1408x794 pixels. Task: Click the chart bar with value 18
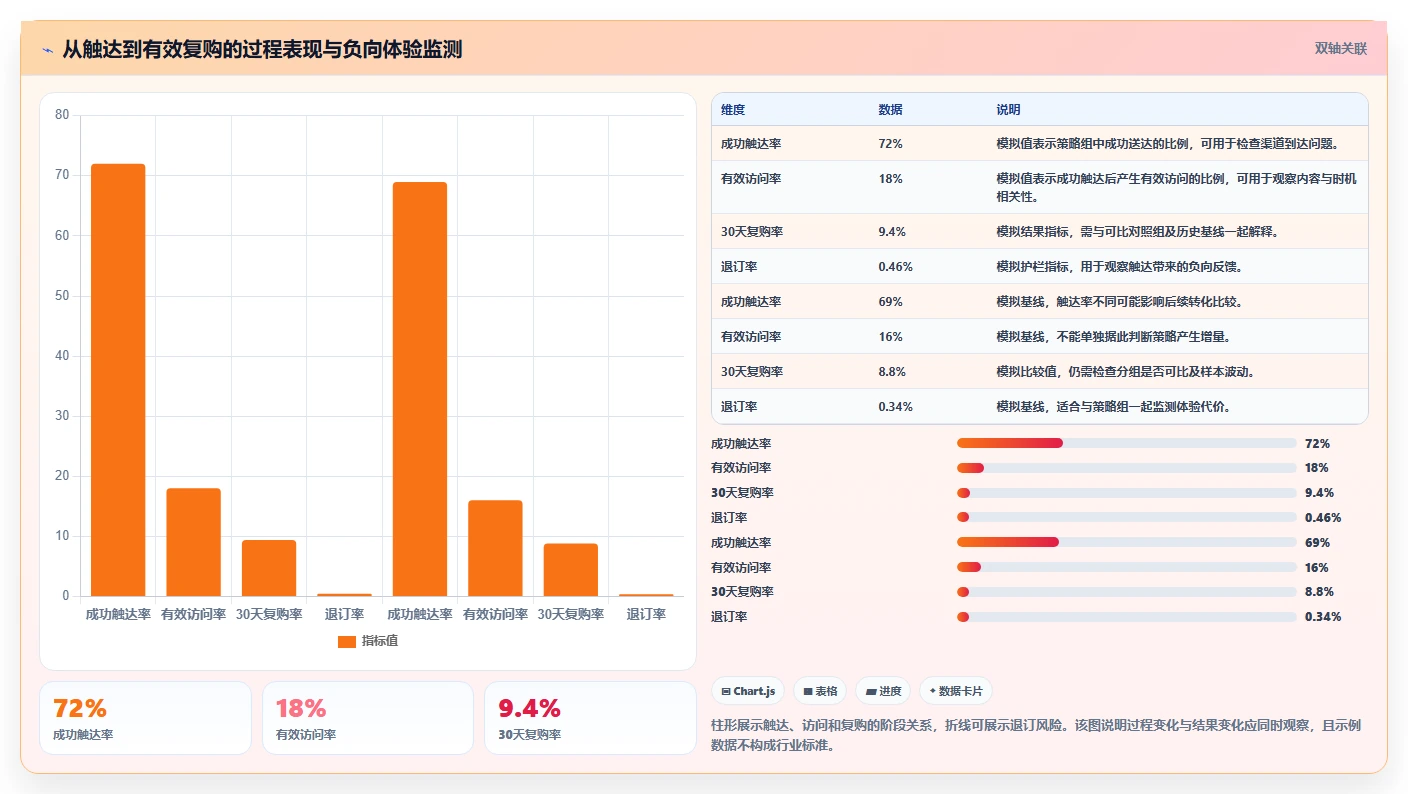(x=193, y=542)
